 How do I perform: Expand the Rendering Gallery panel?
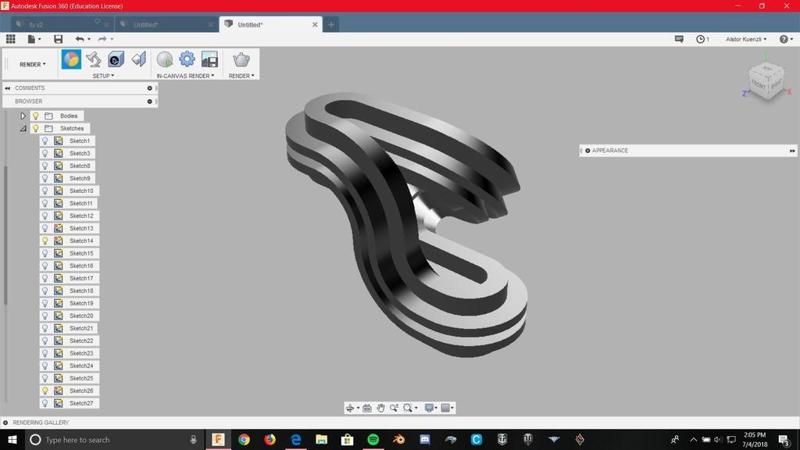pyautogui.click(x=6, y=422)
